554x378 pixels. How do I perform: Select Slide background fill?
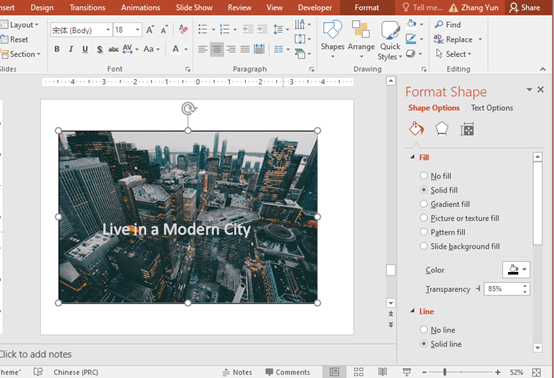[x=460, y=246]
